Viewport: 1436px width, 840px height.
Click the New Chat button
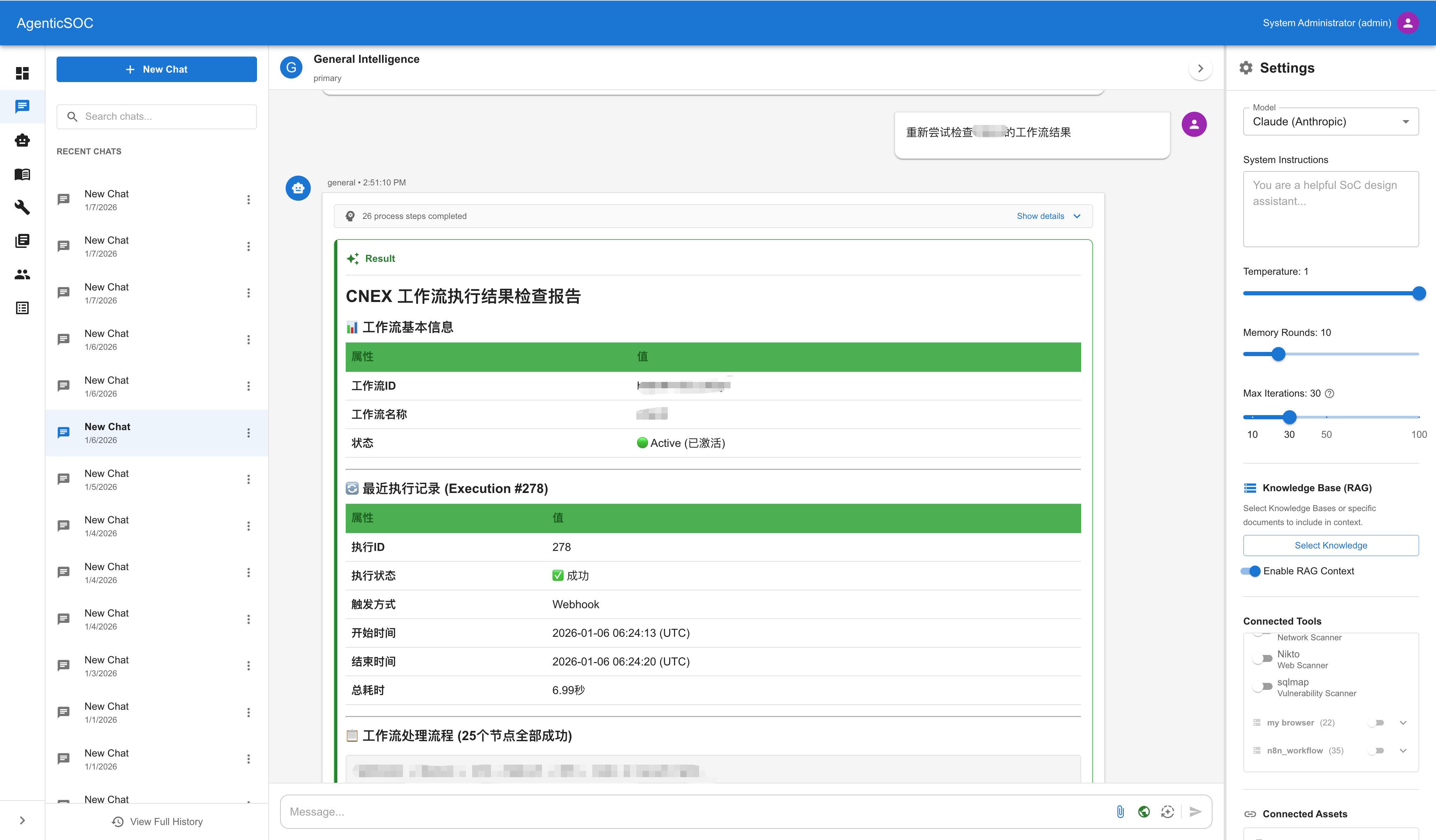click(156, 69)
